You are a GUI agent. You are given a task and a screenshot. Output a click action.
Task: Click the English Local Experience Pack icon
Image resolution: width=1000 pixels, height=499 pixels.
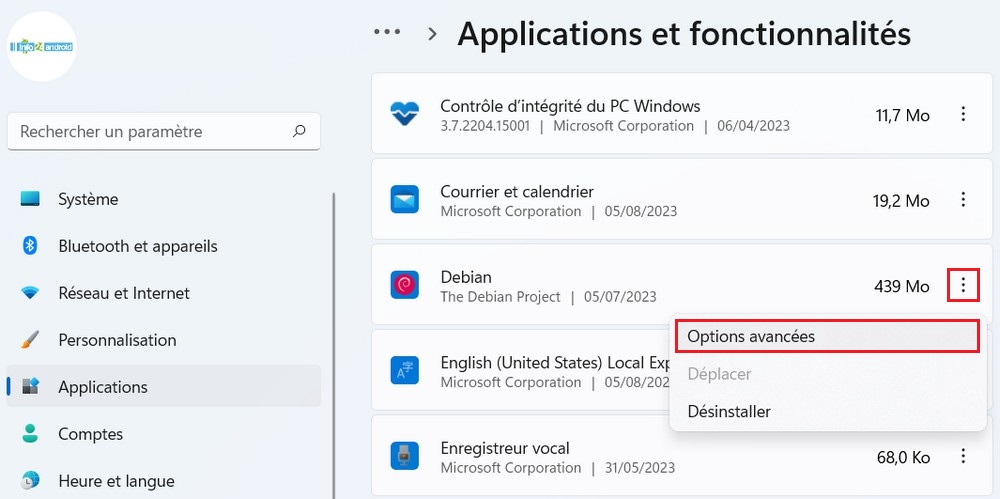[404, 371]
